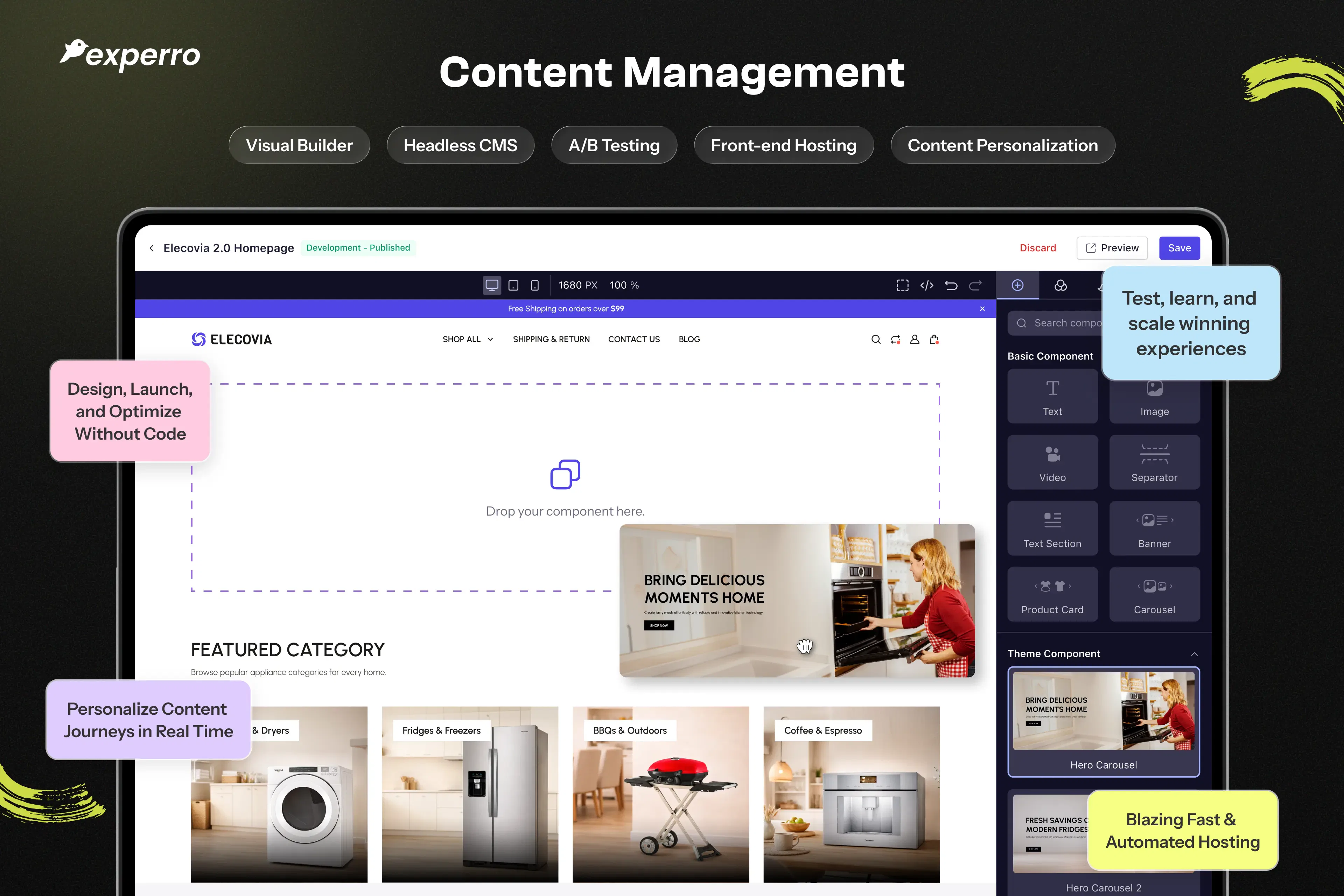Click the Save button
The image size is (1344, 896).
click(x=1179, y=248)
